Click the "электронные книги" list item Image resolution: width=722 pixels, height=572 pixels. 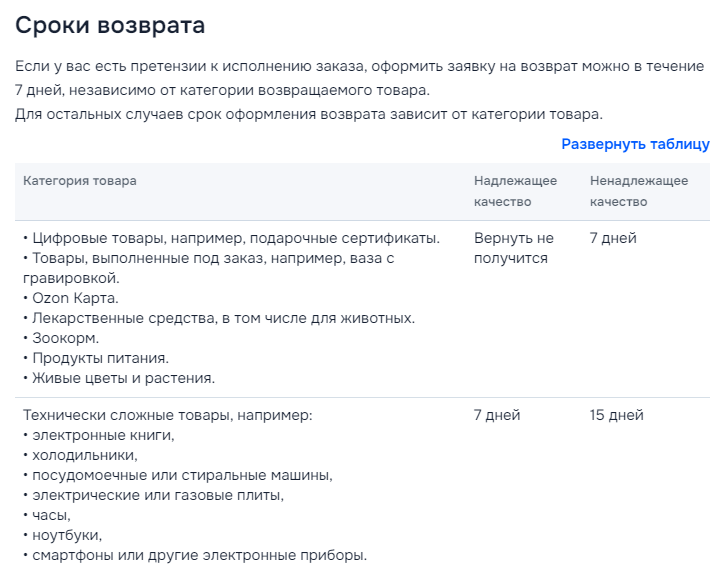pyautogui.click(x=102, y=435)
